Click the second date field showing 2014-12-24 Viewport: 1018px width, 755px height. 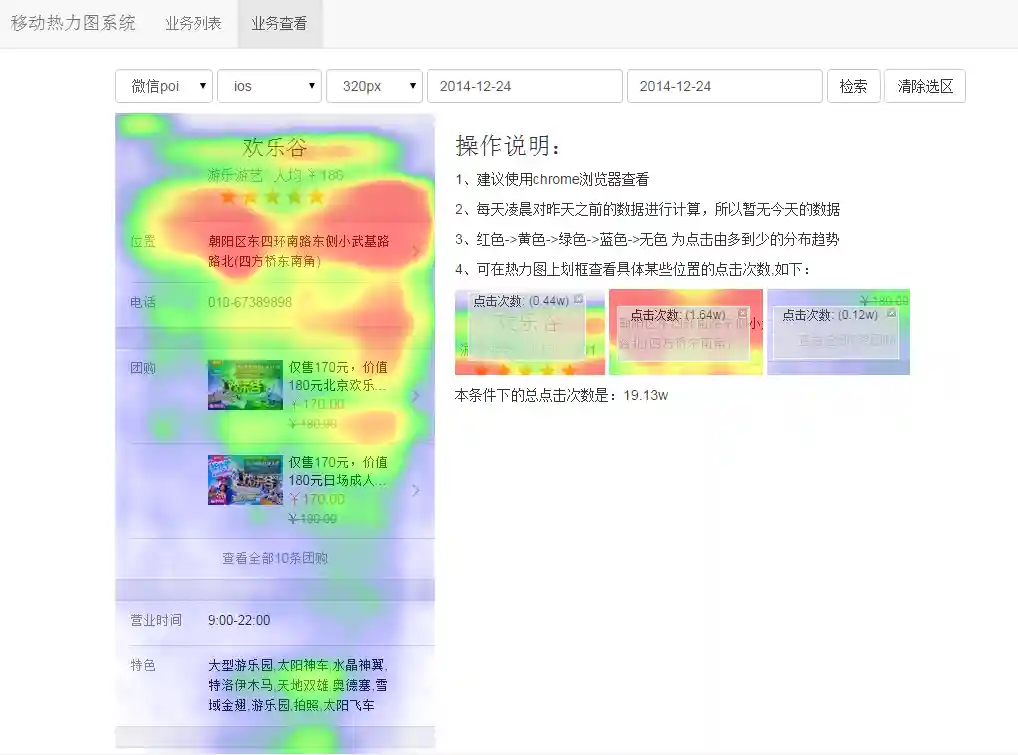(x=725, y=86)
